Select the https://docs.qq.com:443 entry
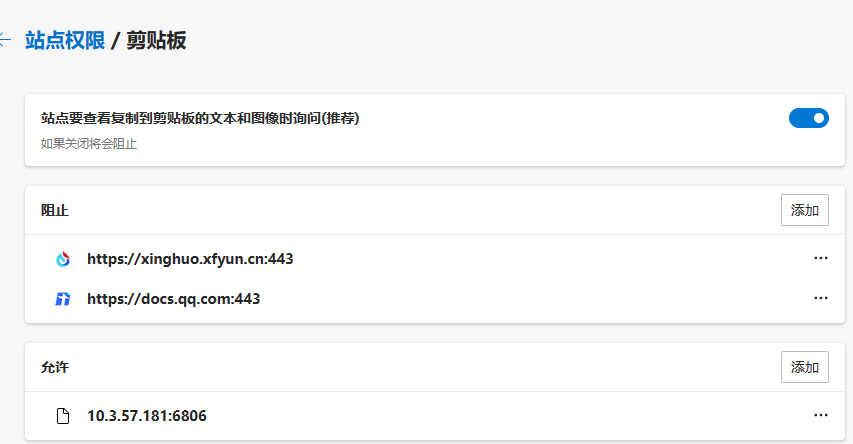 click(x=173, y=298)
